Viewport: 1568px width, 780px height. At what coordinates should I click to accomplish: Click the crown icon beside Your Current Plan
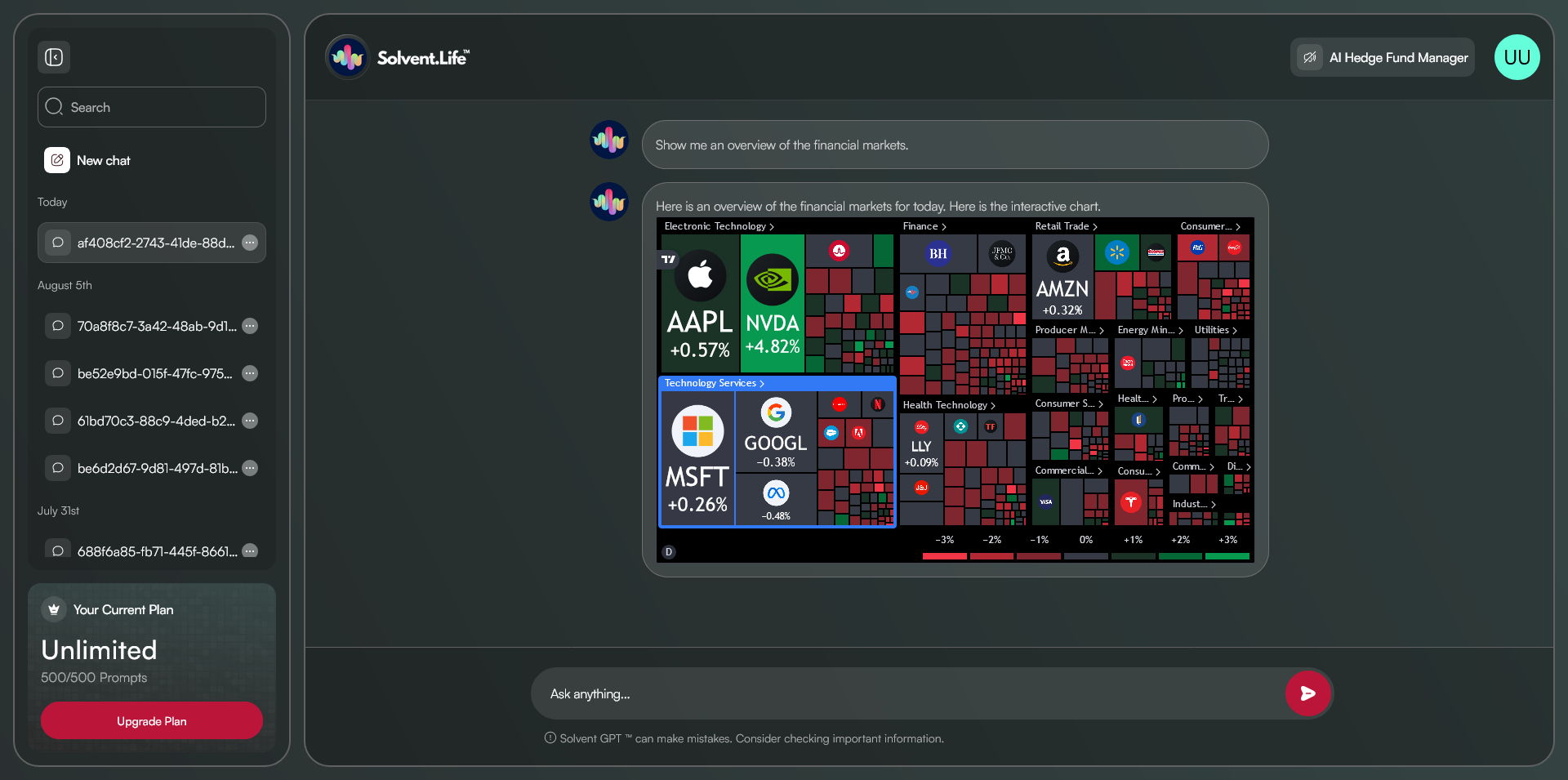pos(54,609)
